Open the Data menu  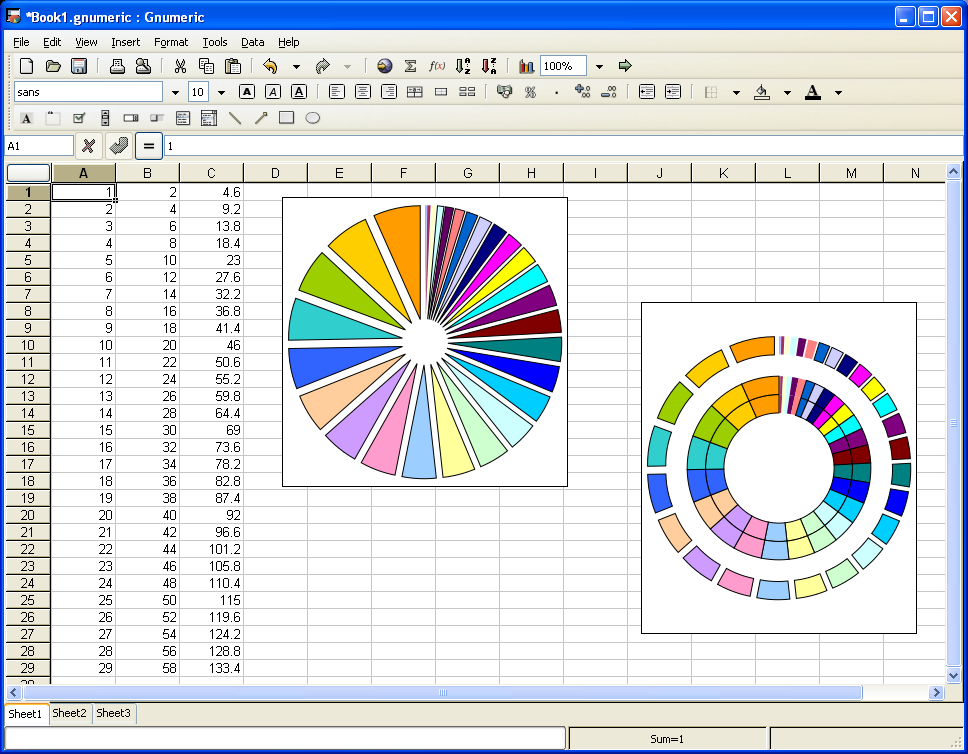tap(252, 42)
